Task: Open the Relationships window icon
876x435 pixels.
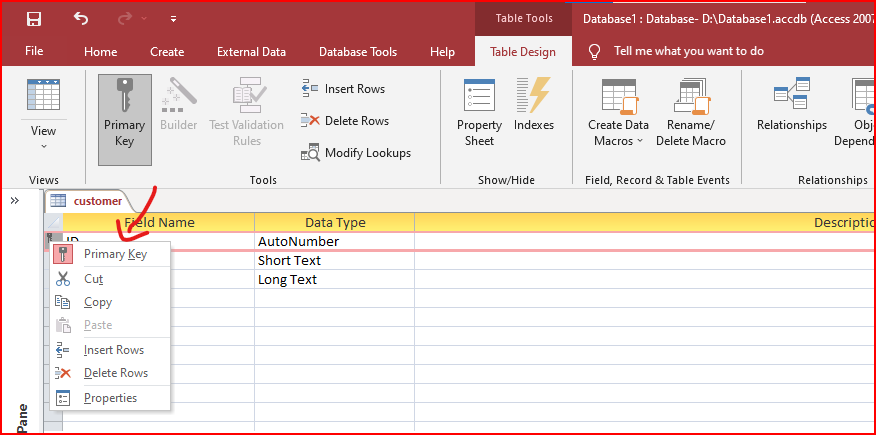Action: (792, 94)
